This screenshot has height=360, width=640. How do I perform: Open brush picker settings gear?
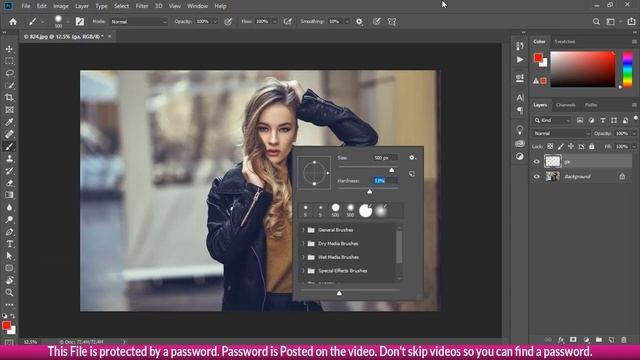point(412,158)
